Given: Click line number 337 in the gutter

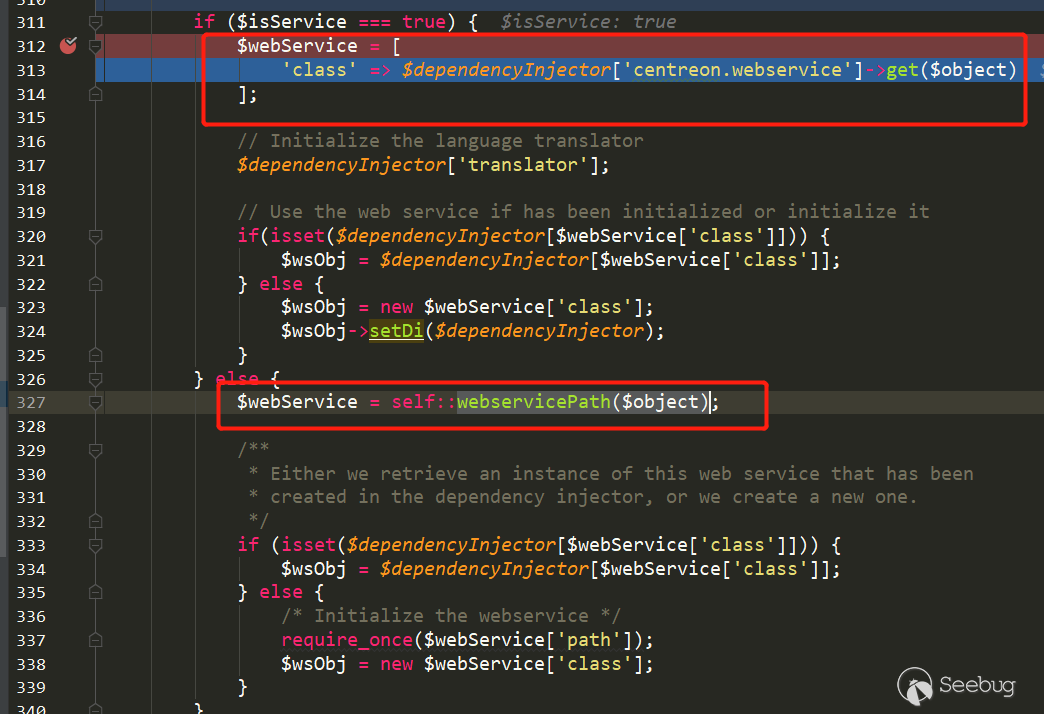Looking at the screenshot, I should [x=31, y=641].
